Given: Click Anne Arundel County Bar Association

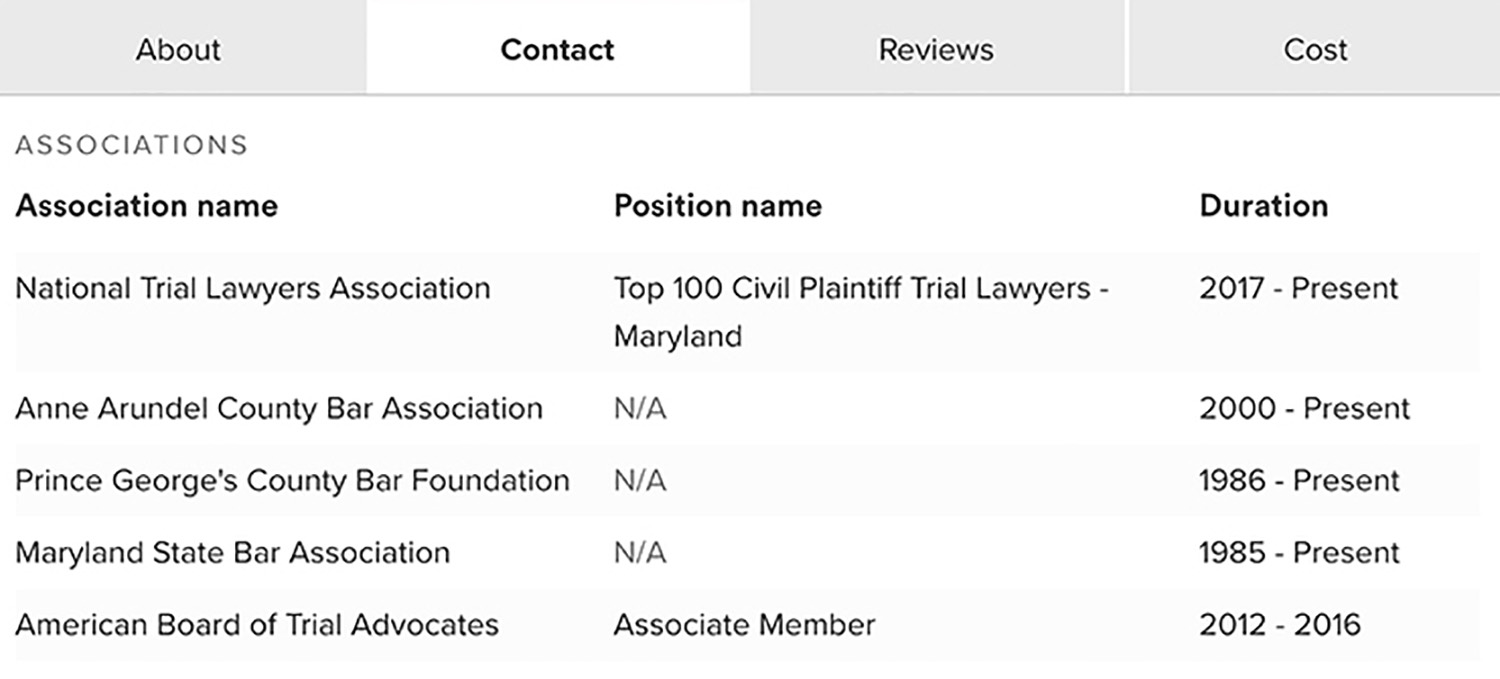Looking at the screenshot, I should click(279, 409).
